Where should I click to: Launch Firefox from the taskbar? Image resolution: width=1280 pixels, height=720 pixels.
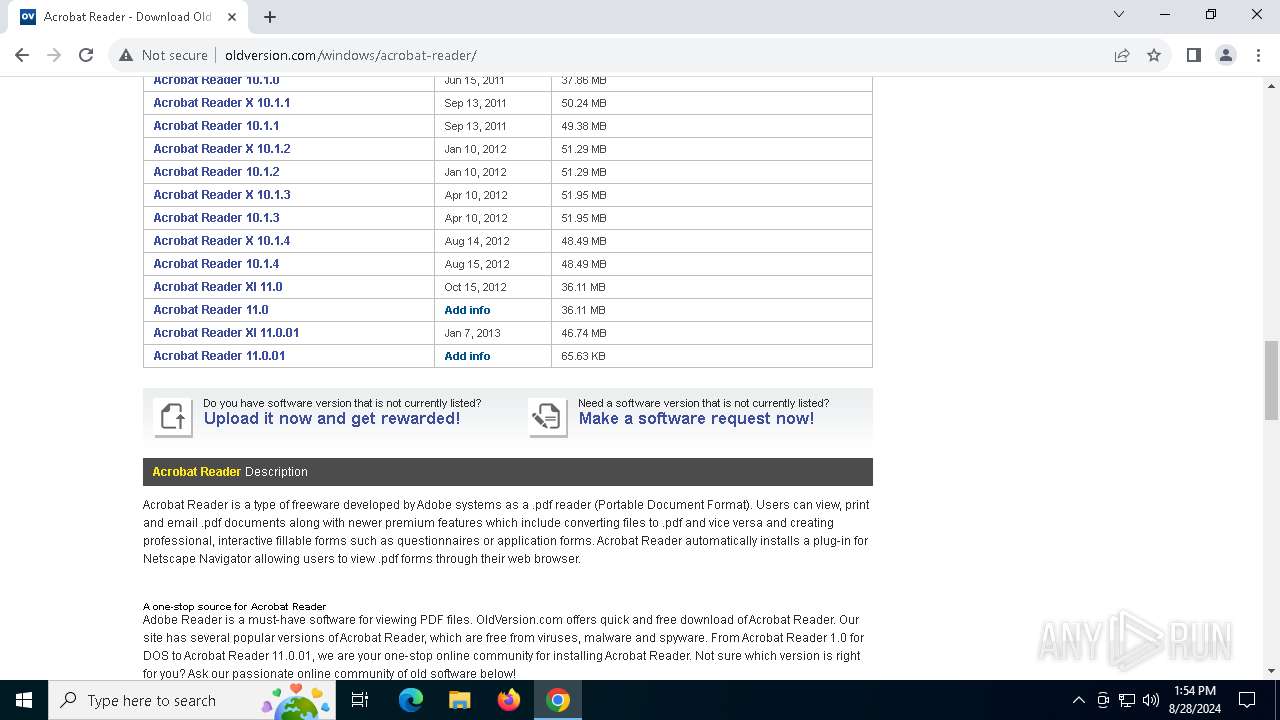[x=509, y=700]
